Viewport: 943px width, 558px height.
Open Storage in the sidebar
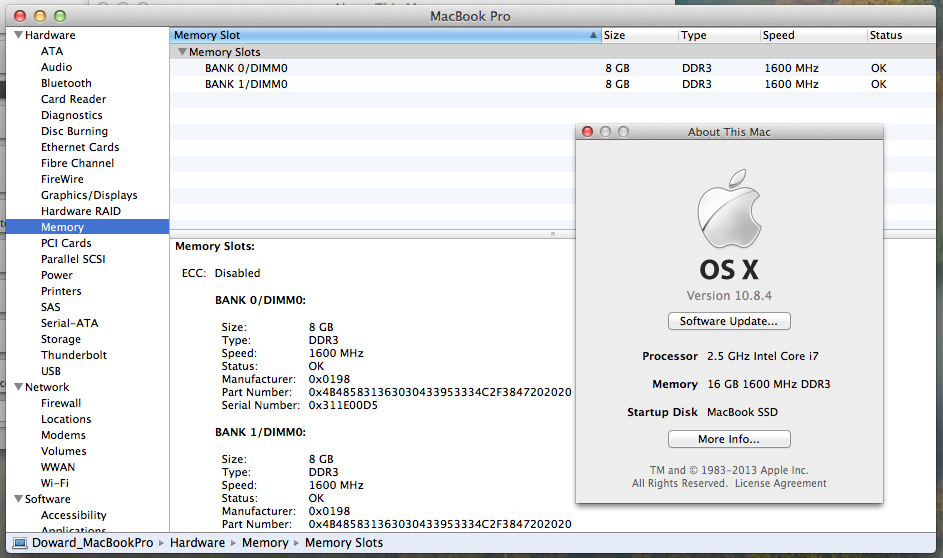61,339
